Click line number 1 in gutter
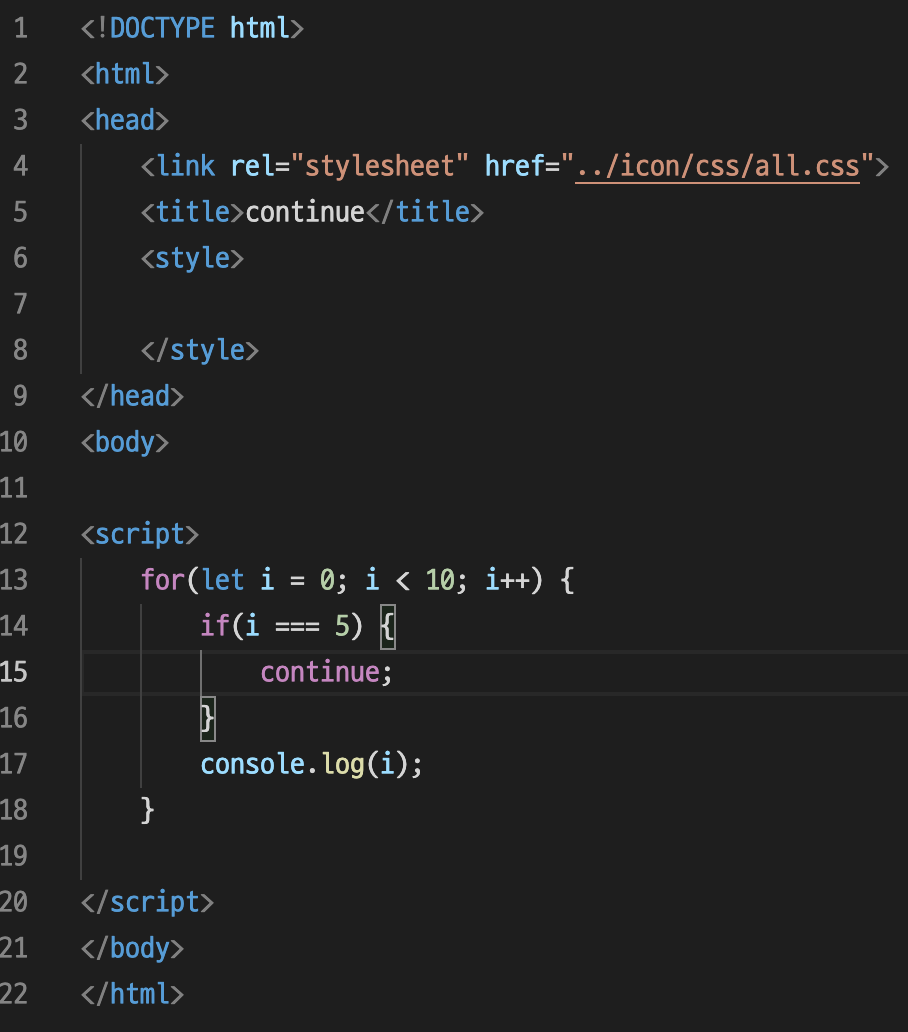The image size is (908, 1032). (x=20, y=28)
